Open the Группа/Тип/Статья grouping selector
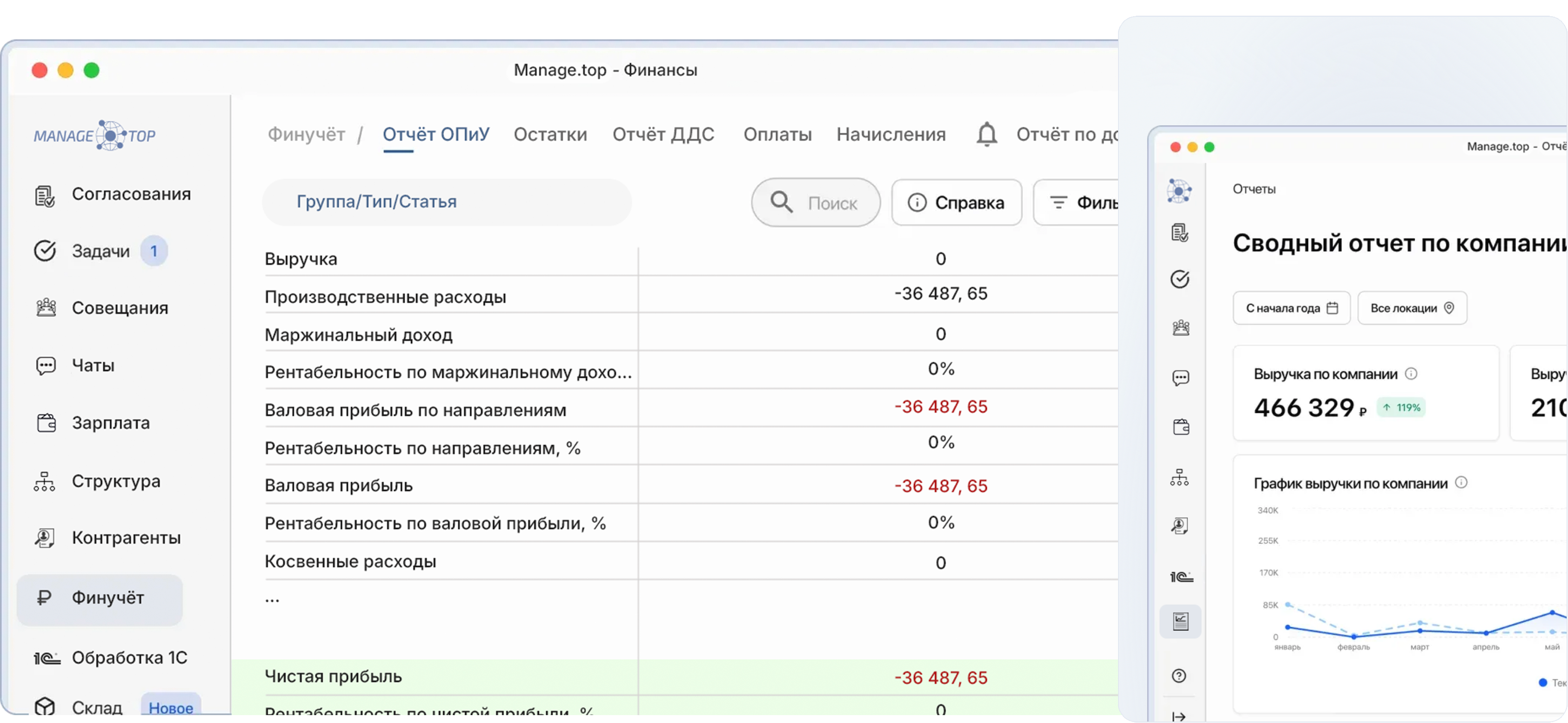 click(447, 202)
